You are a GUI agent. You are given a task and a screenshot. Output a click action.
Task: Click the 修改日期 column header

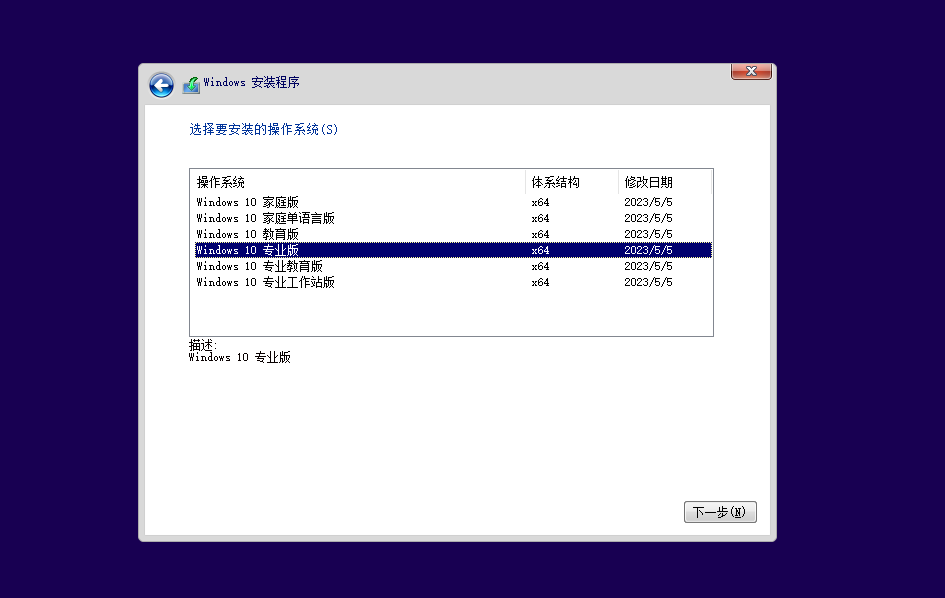[x=665, y=182]
